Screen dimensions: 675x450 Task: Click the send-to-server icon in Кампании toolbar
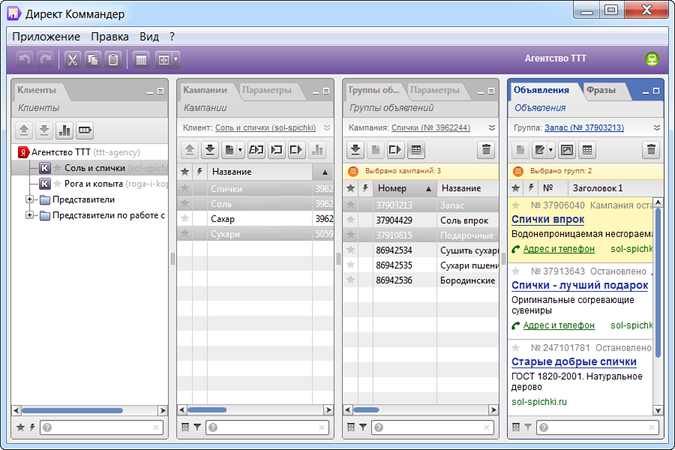[x=189, y=150]
